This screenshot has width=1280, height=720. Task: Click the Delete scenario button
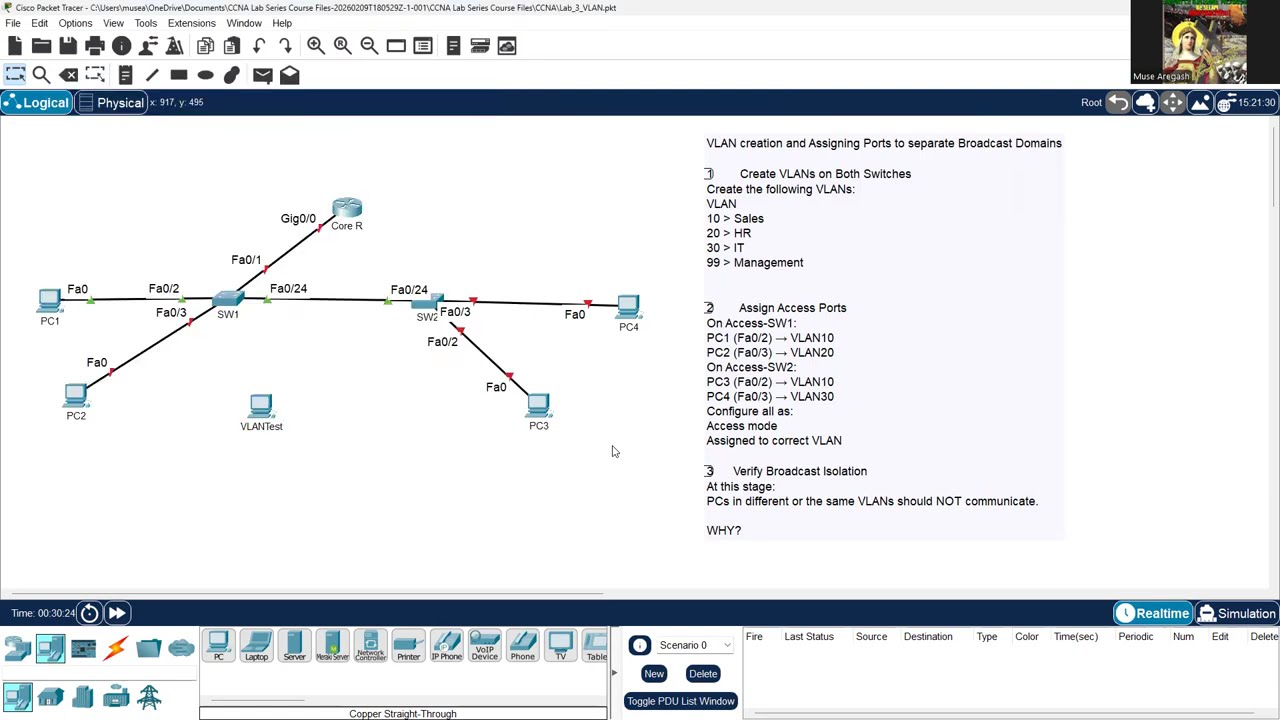click(x=703, y=674)
